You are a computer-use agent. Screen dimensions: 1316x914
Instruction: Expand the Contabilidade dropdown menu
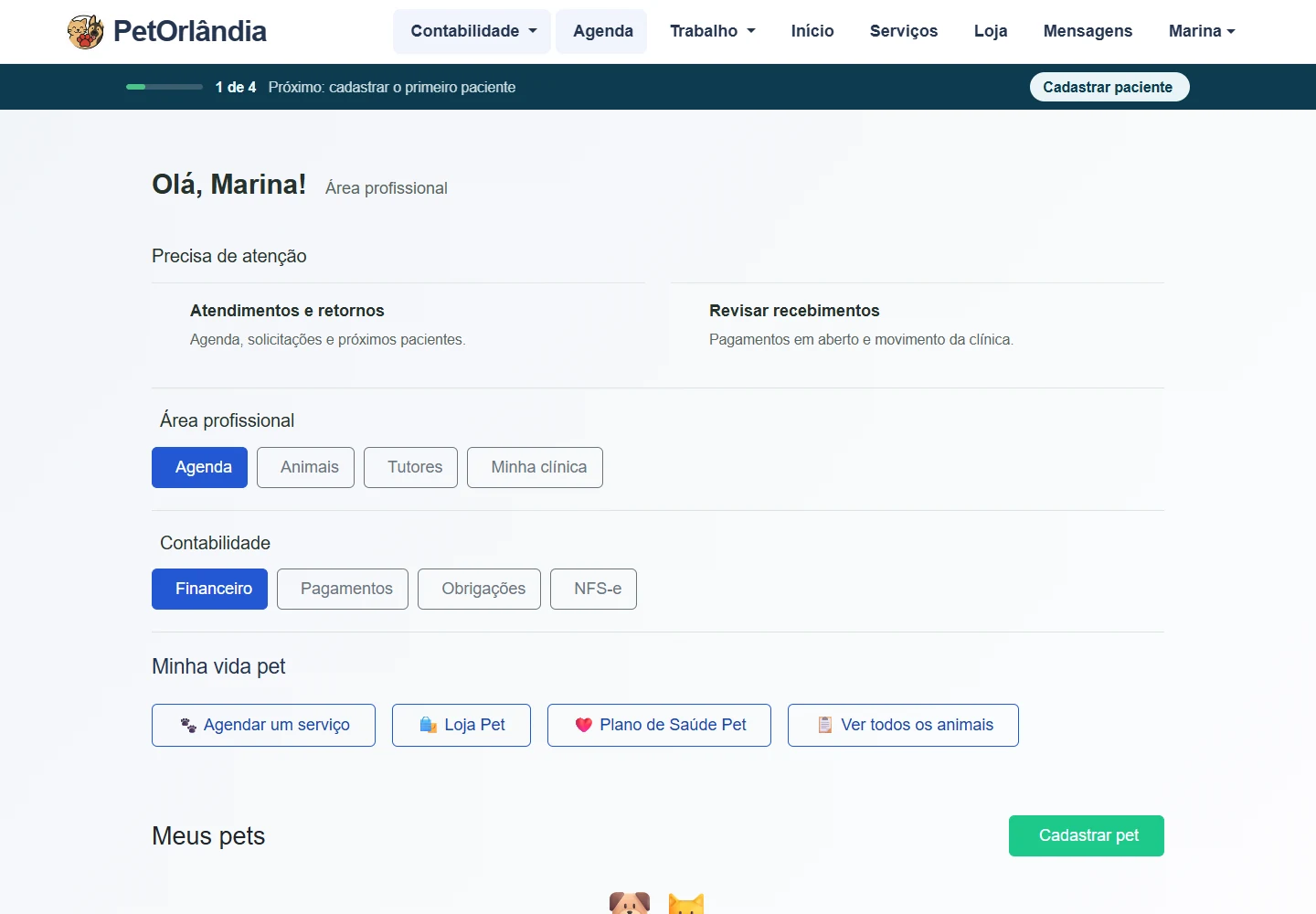472,31
